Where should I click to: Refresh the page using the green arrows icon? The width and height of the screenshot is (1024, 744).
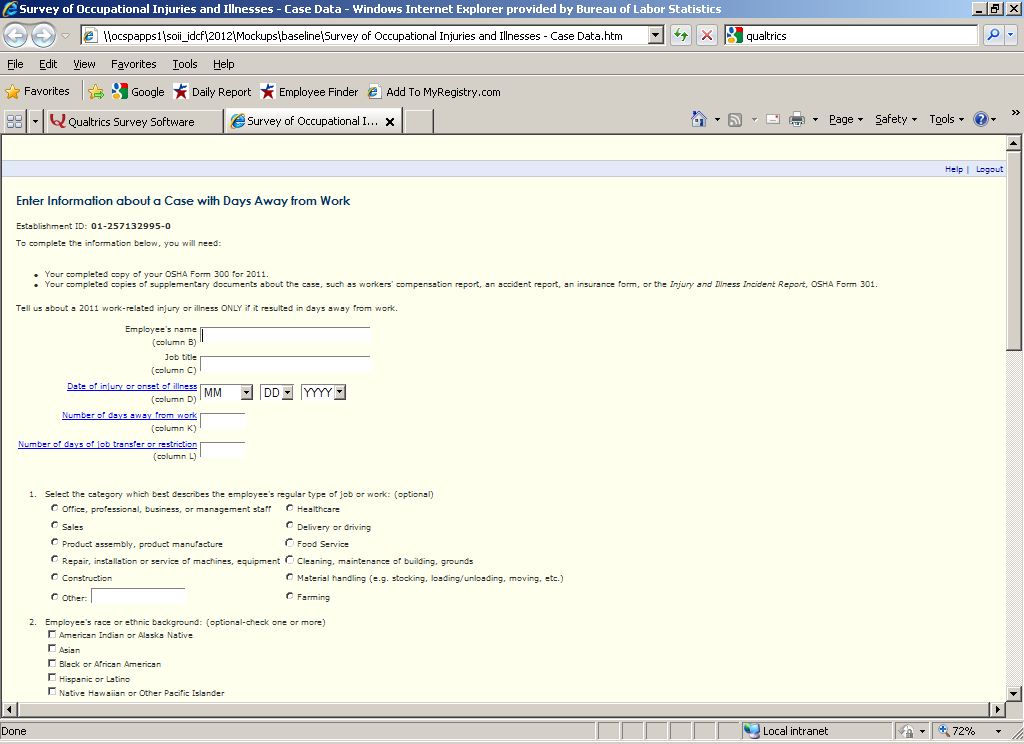click(x=680, y=35)
